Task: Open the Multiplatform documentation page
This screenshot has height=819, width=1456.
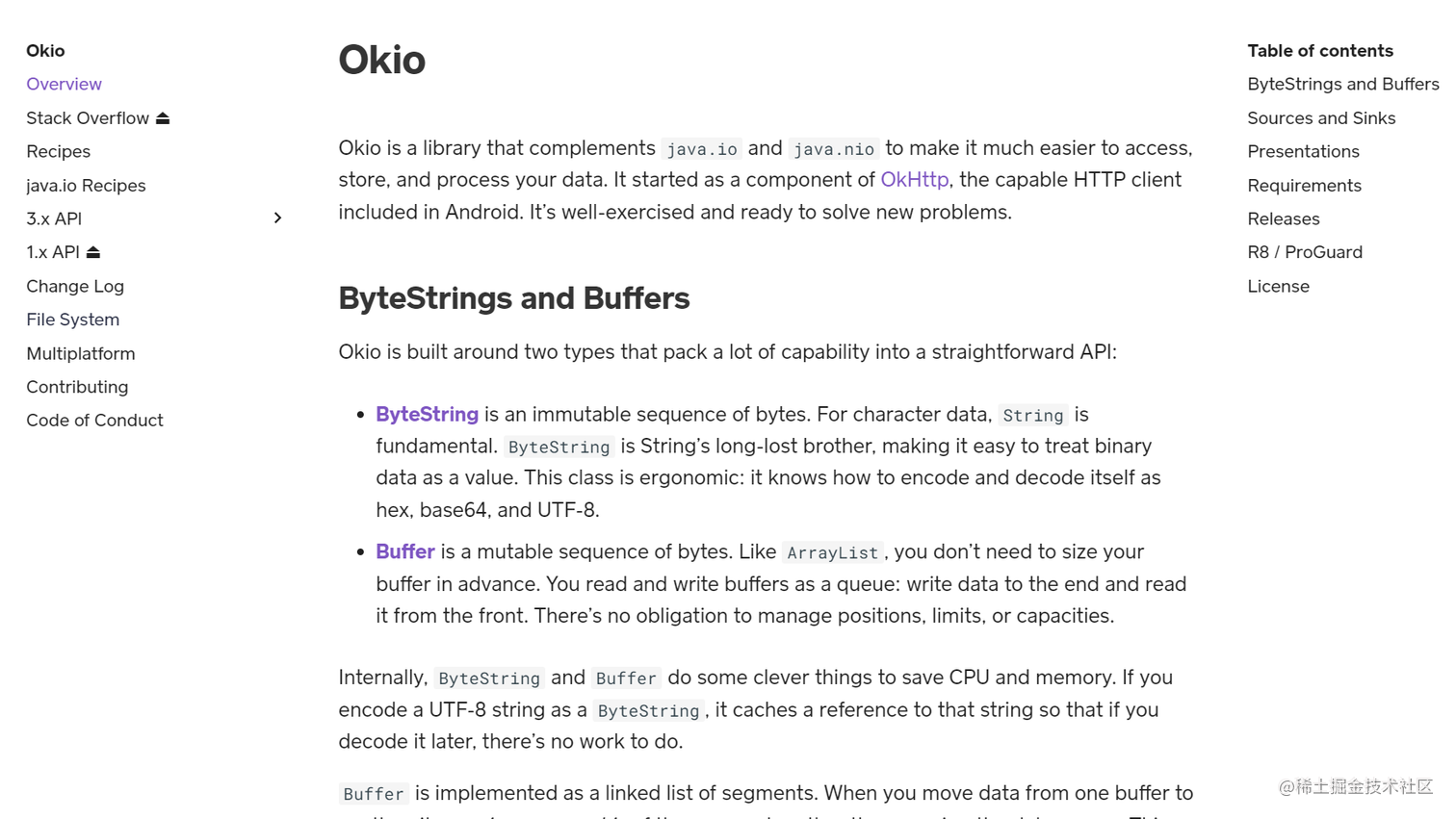Action: (x=80, y=353)
